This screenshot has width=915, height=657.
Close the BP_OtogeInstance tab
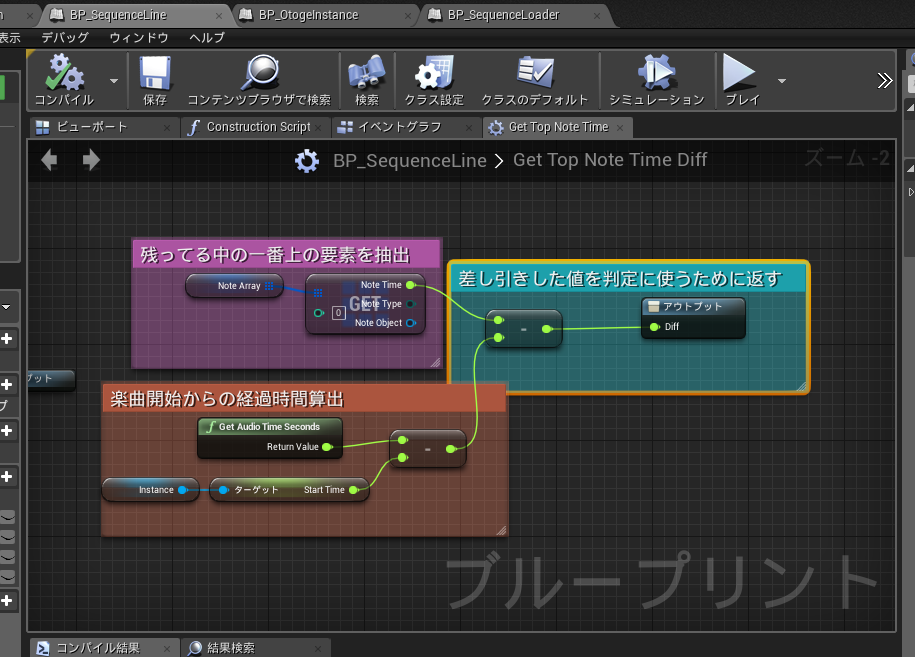pos(407,16)
